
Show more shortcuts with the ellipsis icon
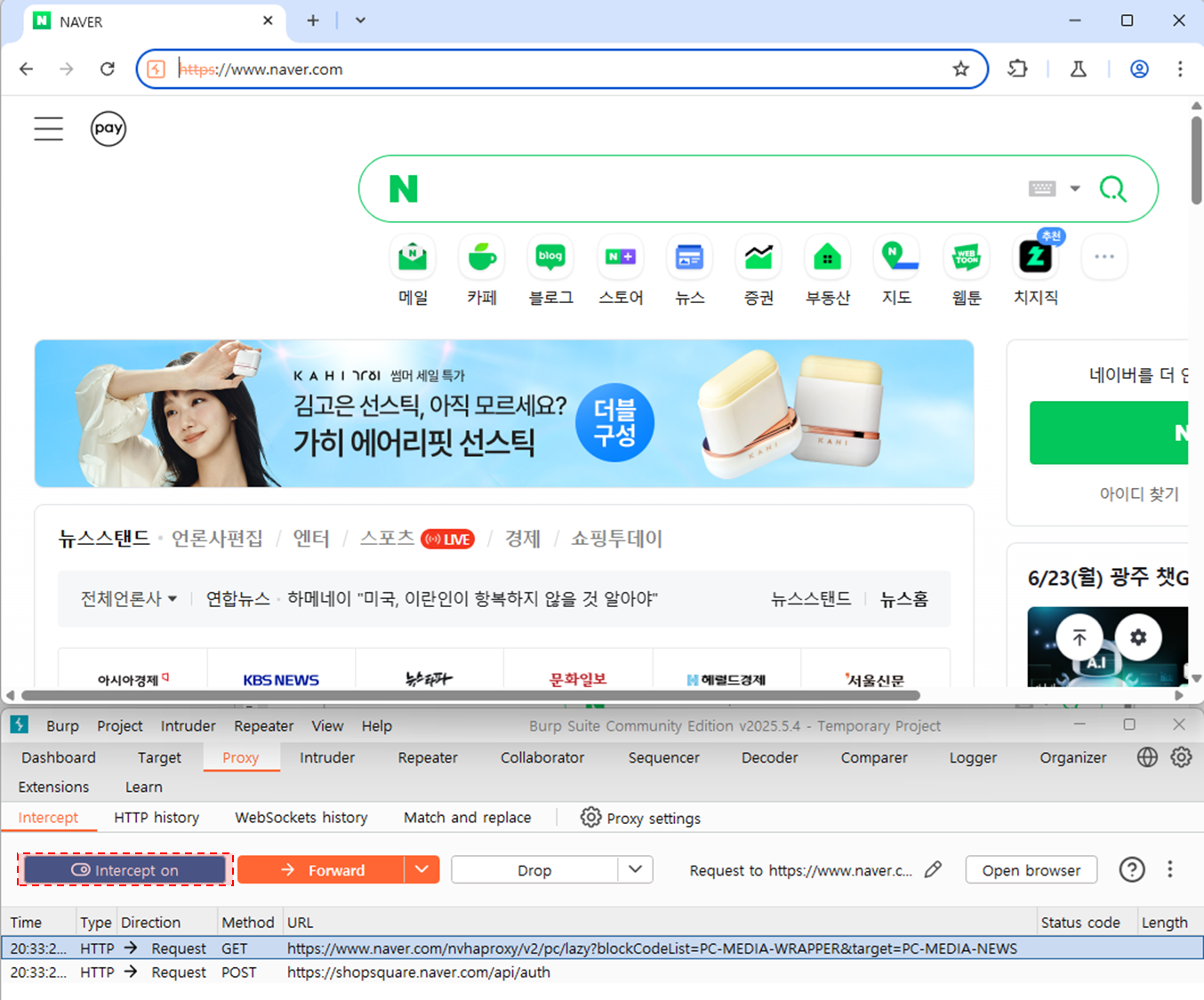pyautogui.click(x=1104, y=257)
